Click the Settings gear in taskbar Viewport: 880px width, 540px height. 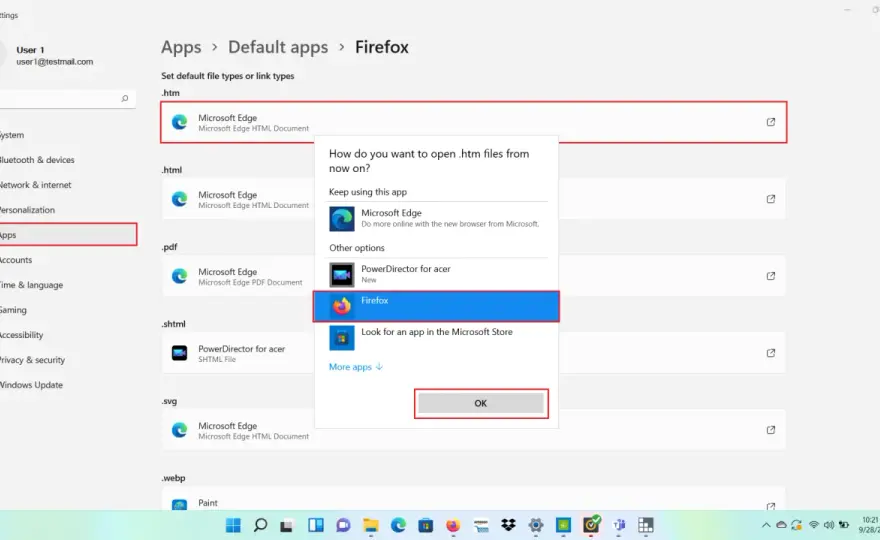click(536, 525)
